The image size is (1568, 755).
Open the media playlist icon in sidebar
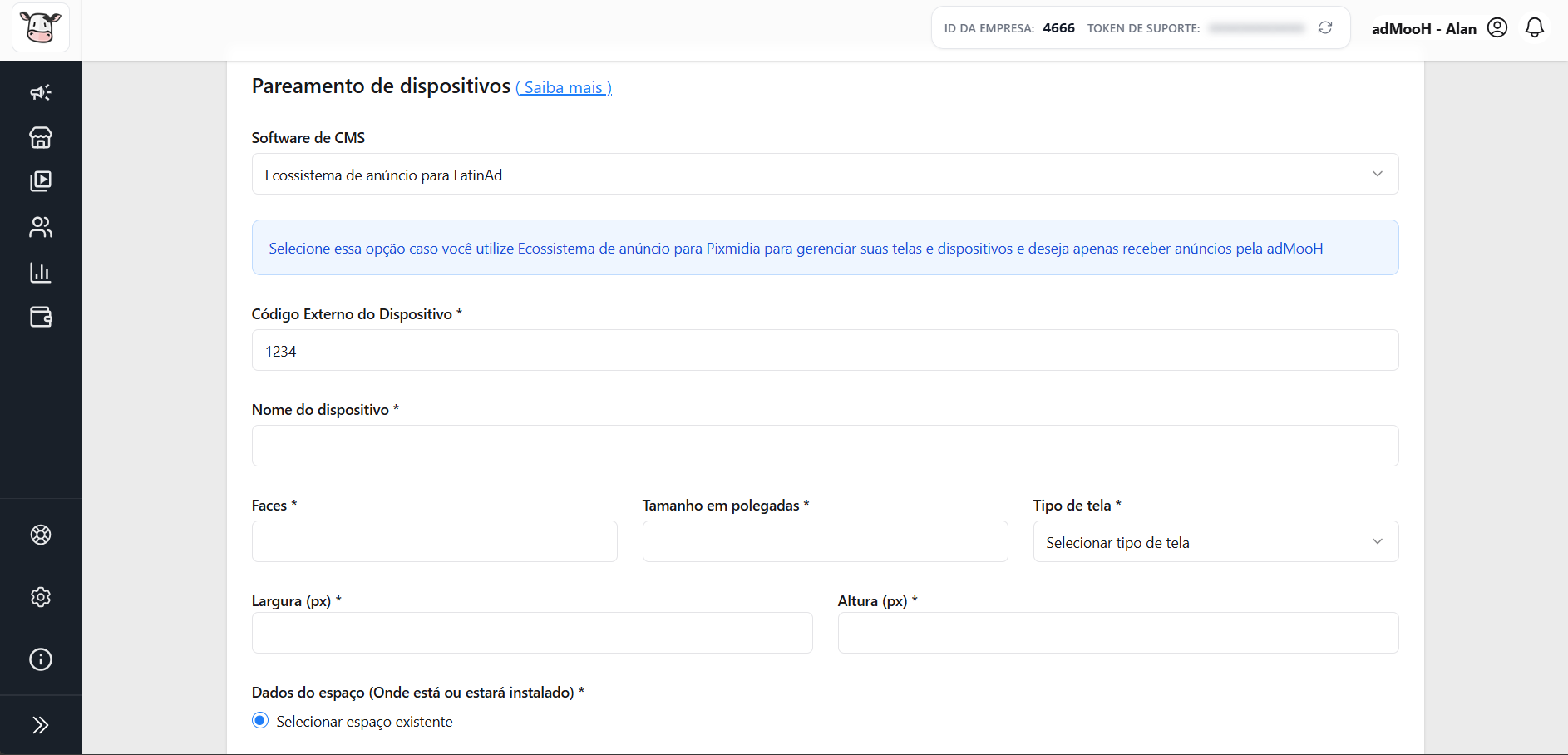click(41, 181)
